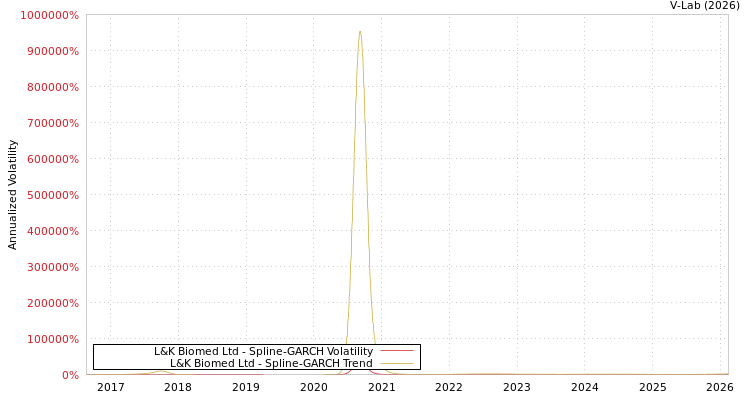Click the 2020 x-axis label
This screenshot has width=750, height=400.
[x=314, y=387]
